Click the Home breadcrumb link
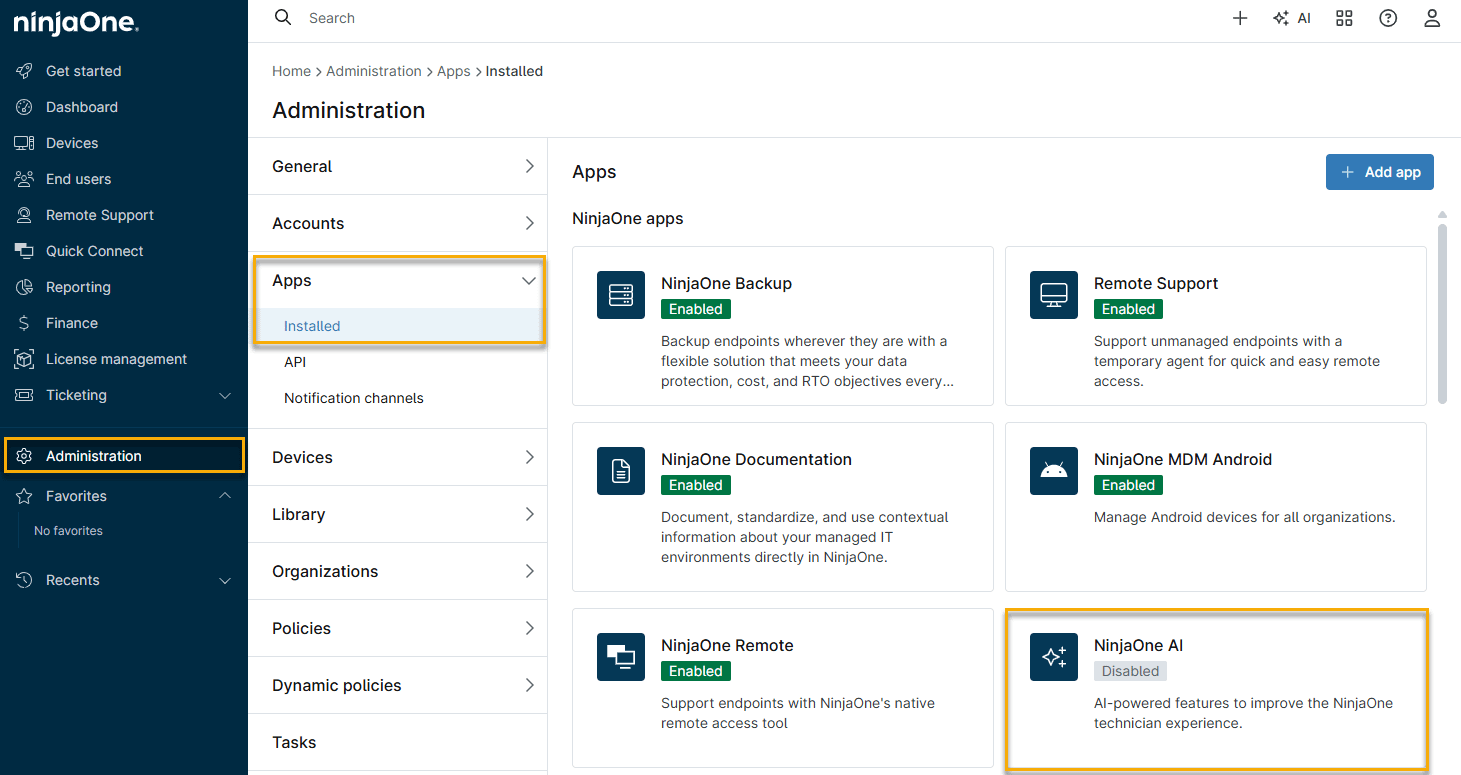Screen dimensions: 1461x775 tap(291, 71)
